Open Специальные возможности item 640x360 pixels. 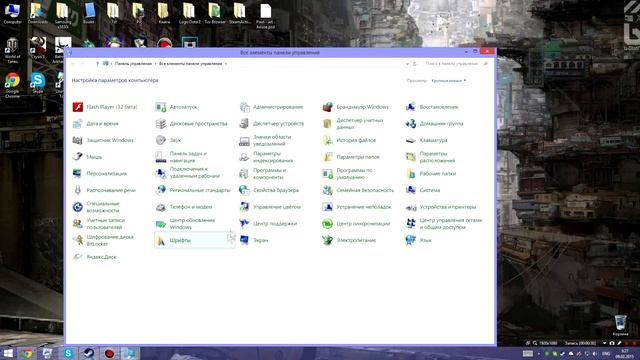coord(96,207)
